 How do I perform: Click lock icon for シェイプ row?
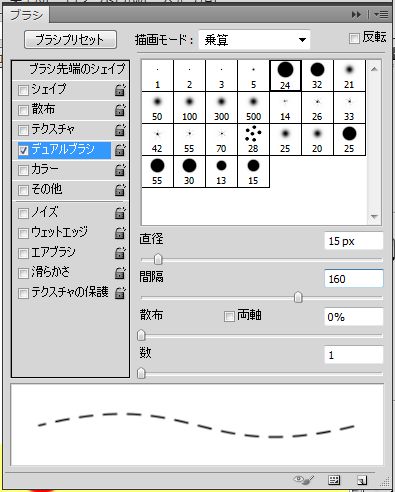pyautogui.click(x=120, y=90)
